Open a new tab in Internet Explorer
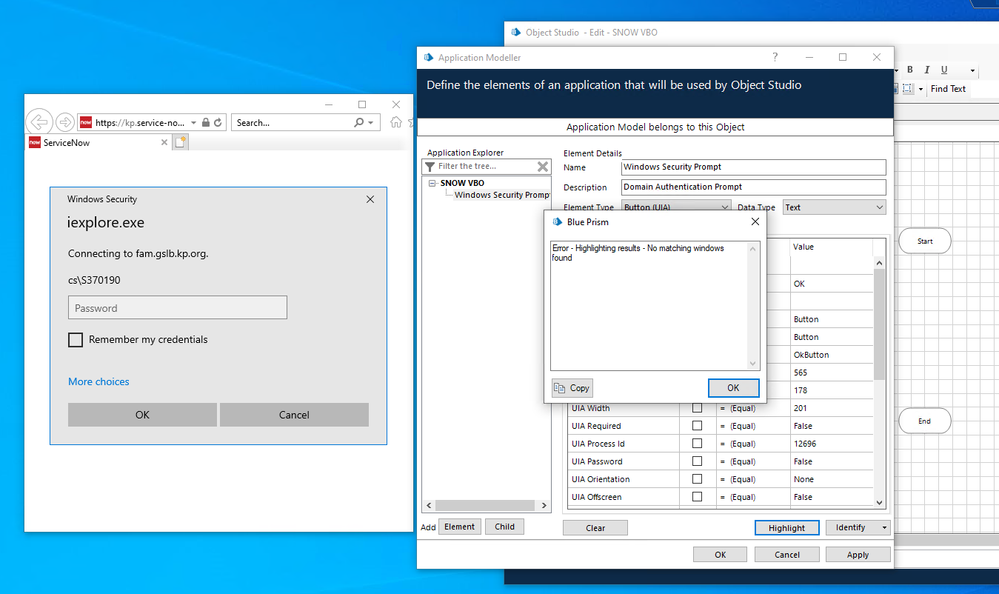Screen dimensions: 999x594 pos(181,143)
